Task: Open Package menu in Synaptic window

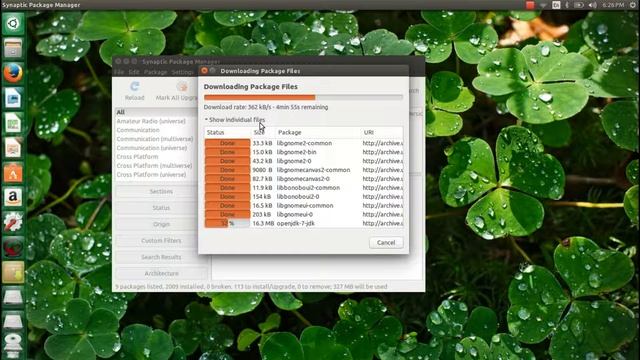Action: pos(156,72)
